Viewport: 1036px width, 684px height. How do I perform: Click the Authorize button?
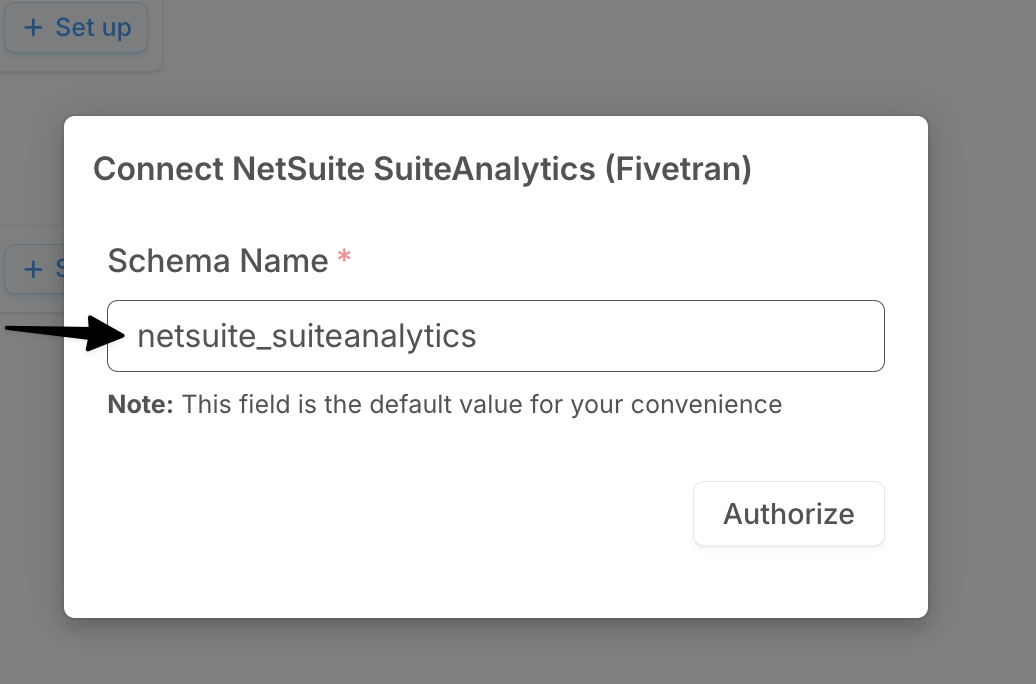tap(788, 513)
